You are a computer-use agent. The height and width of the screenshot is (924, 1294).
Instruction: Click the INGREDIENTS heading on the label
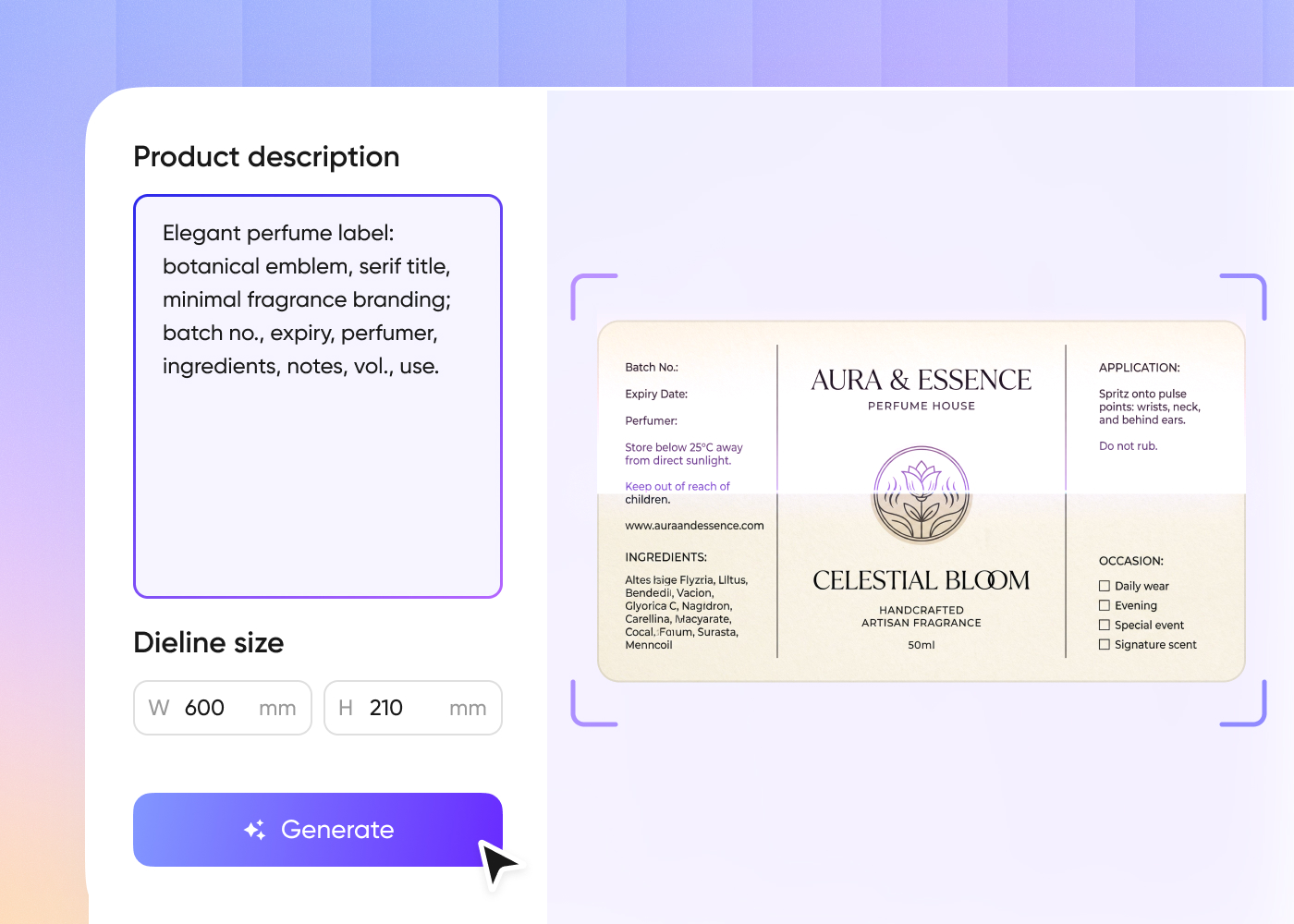tap(665, 557)
